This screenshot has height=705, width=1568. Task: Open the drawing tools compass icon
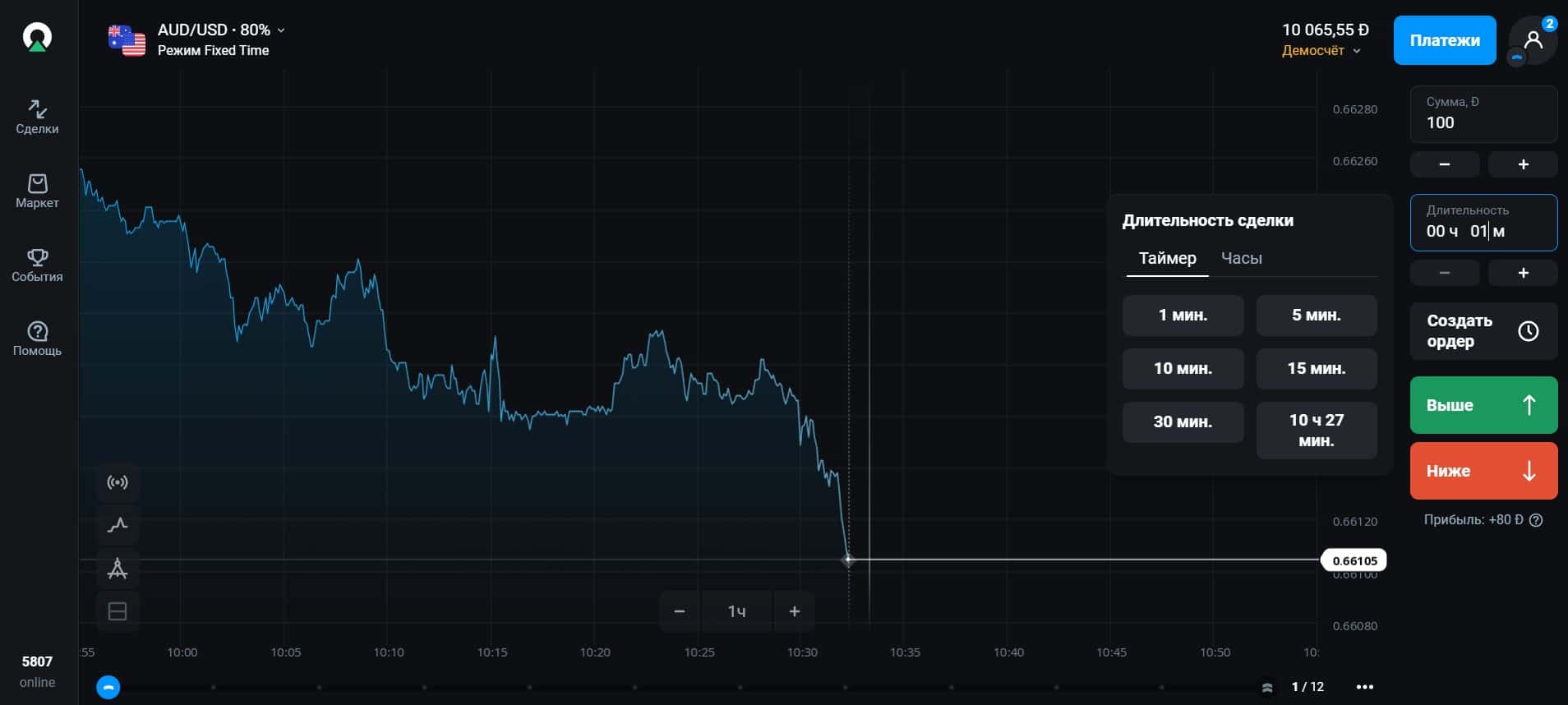(118, 569)
